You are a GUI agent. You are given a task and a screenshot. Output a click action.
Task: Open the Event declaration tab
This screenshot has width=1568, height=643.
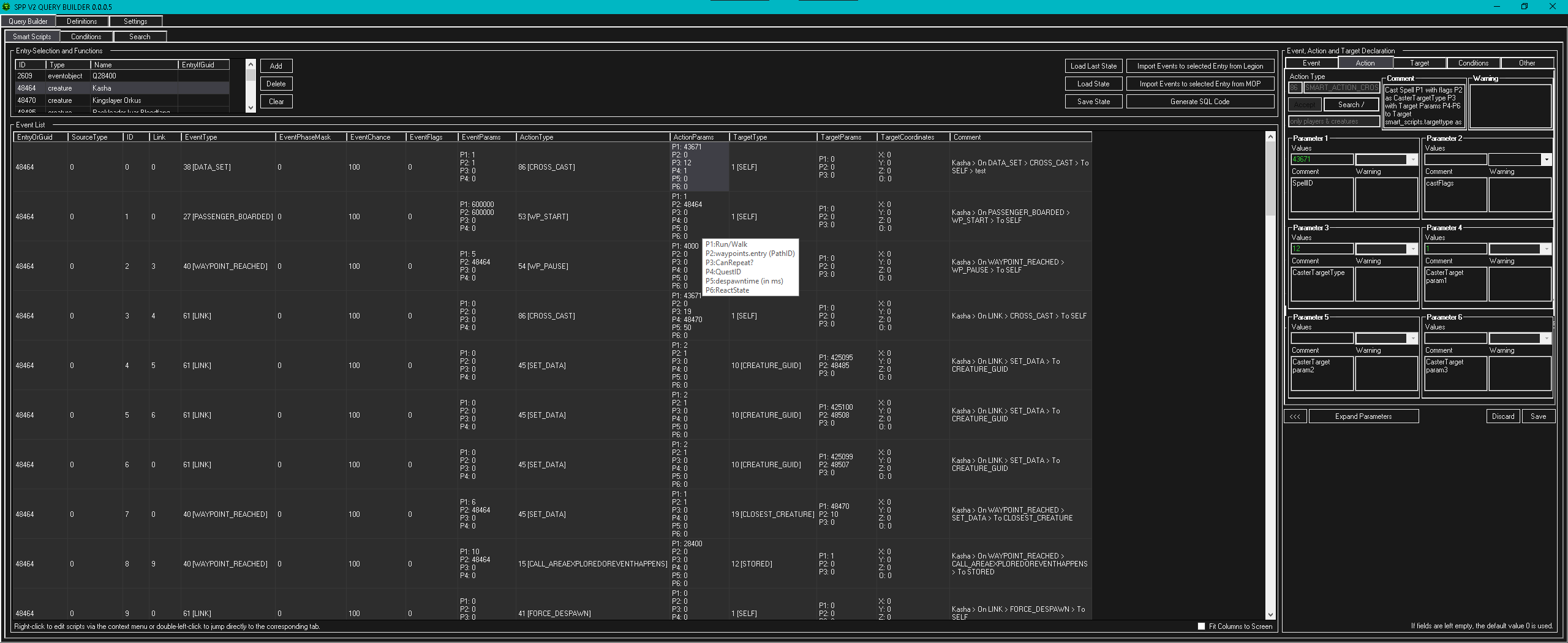point(1311,63)
